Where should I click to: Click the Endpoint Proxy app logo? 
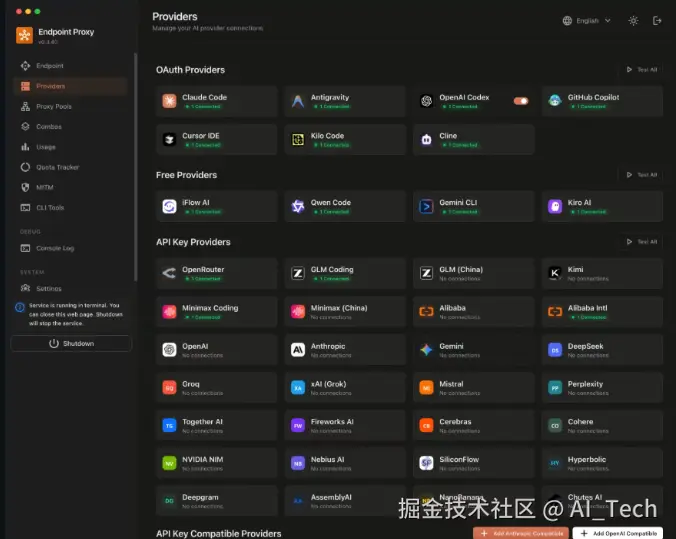click(24, 35)
